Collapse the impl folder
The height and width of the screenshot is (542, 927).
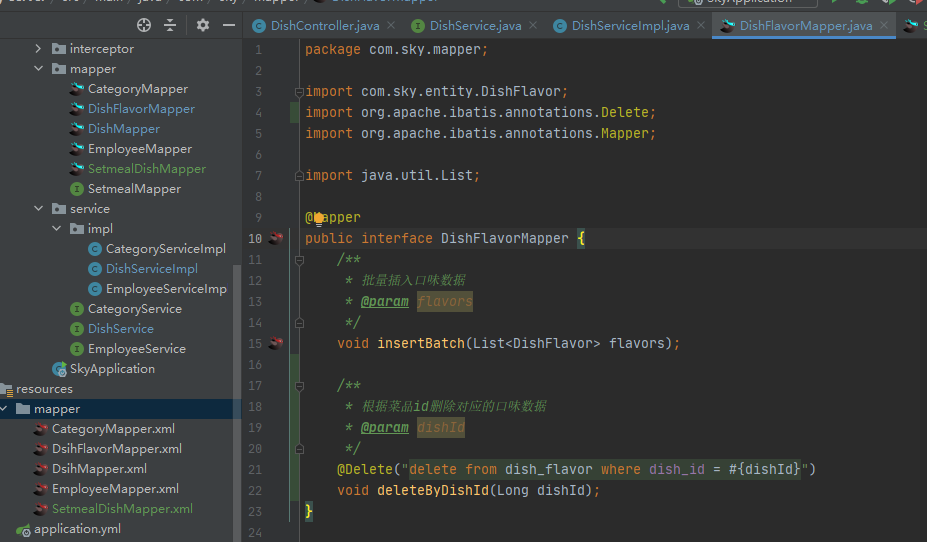coord(57,228)
